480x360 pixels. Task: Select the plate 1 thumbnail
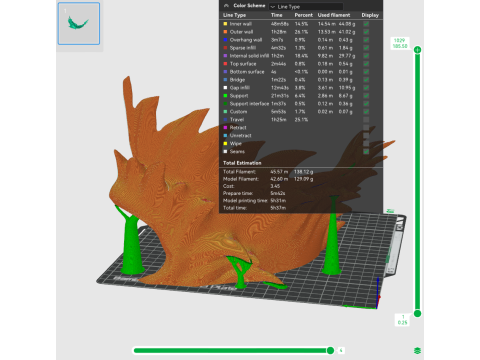tap(79, 24)
